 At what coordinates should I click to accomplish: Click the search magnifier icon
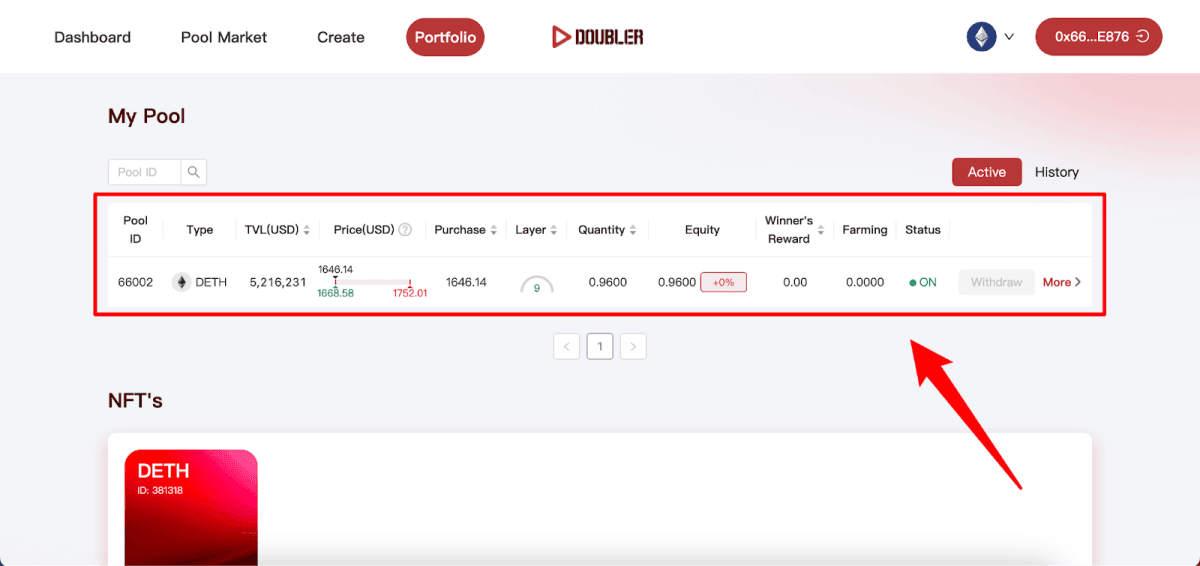(194, 172)
